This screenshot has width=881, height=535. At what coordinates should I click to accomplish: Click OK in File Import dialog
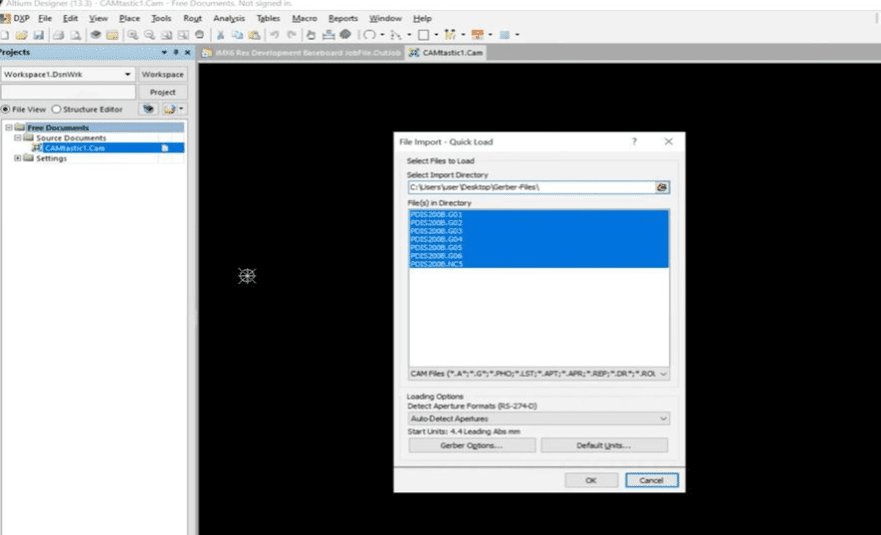591,480
